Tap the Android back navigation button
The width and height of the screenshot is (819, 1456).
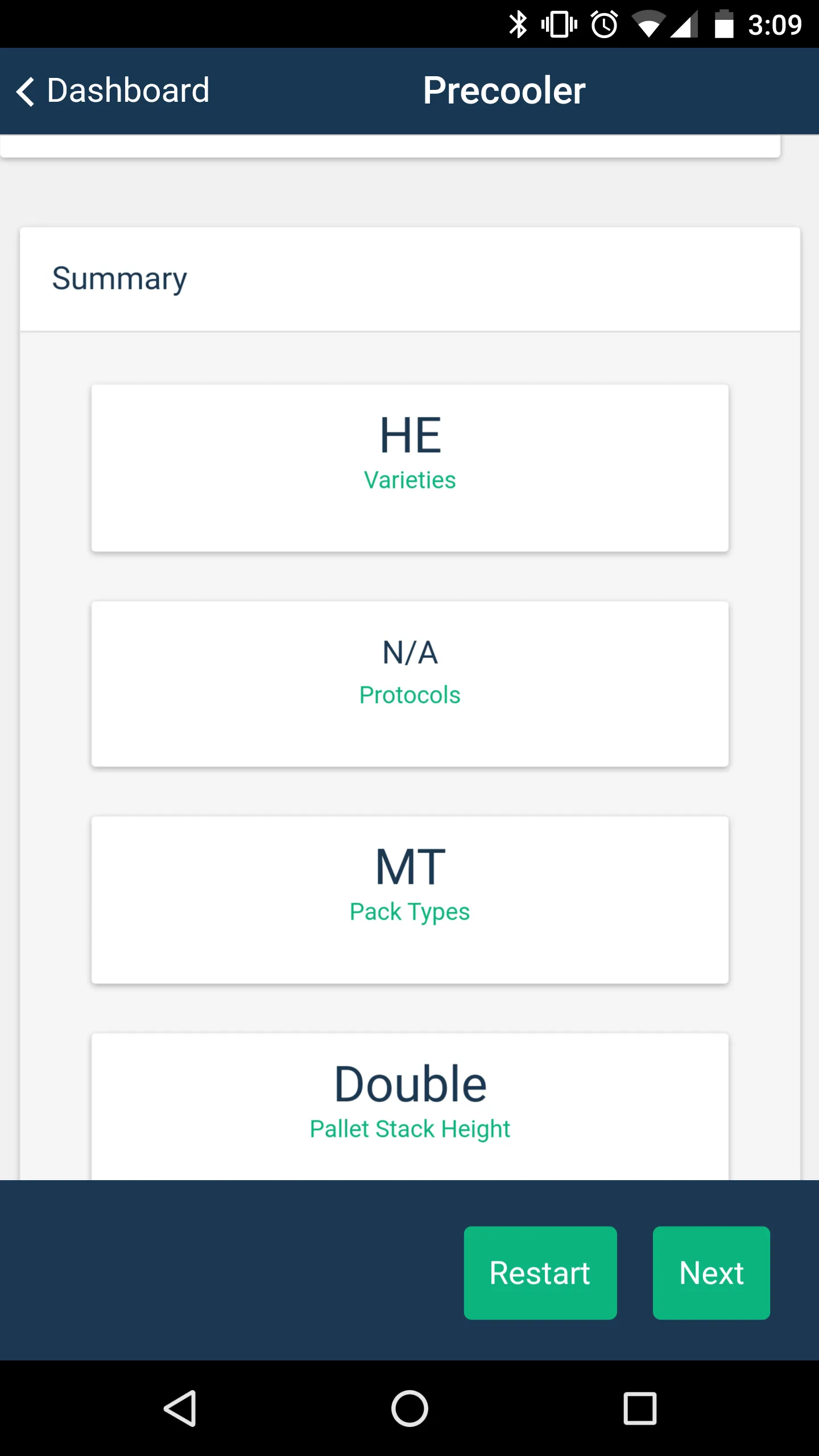[x=180, y=1408]
